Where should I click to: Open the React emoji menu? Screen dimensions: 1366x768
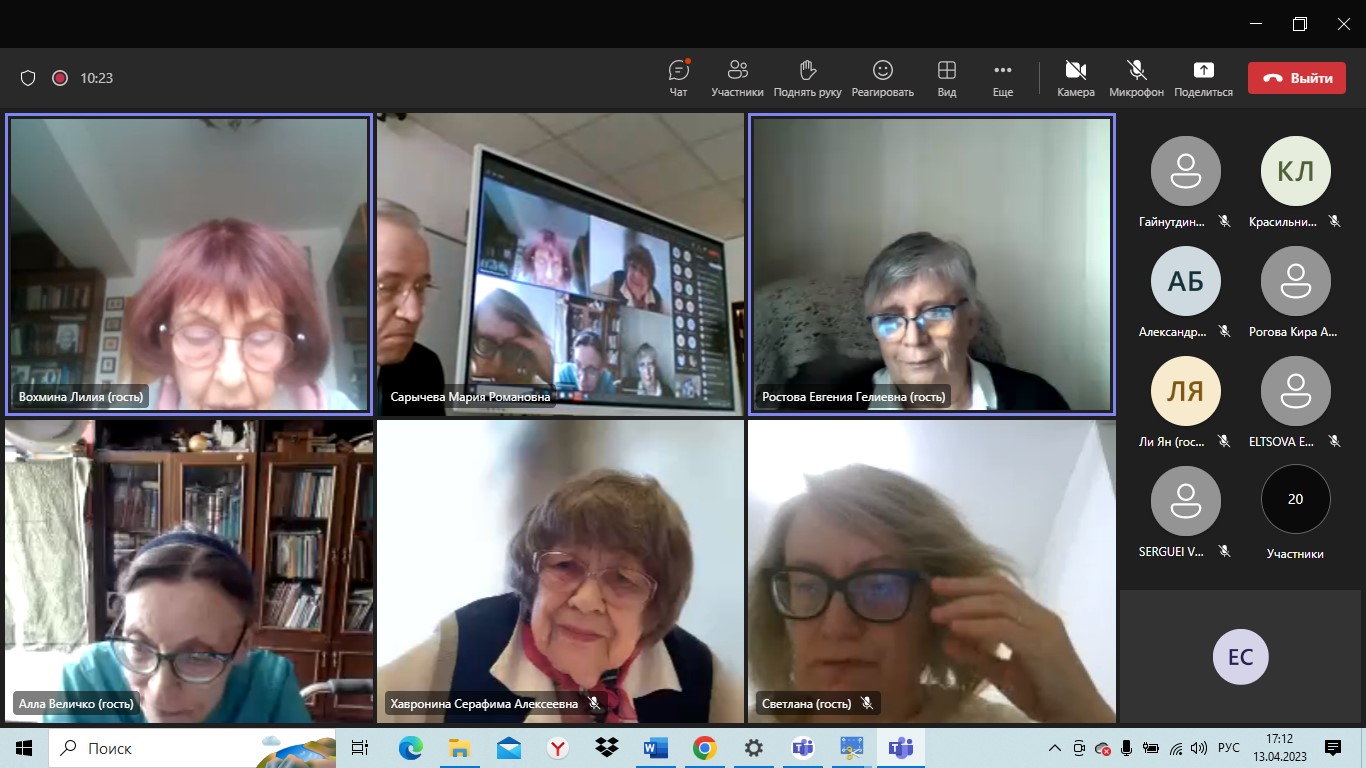click(882, 78)
